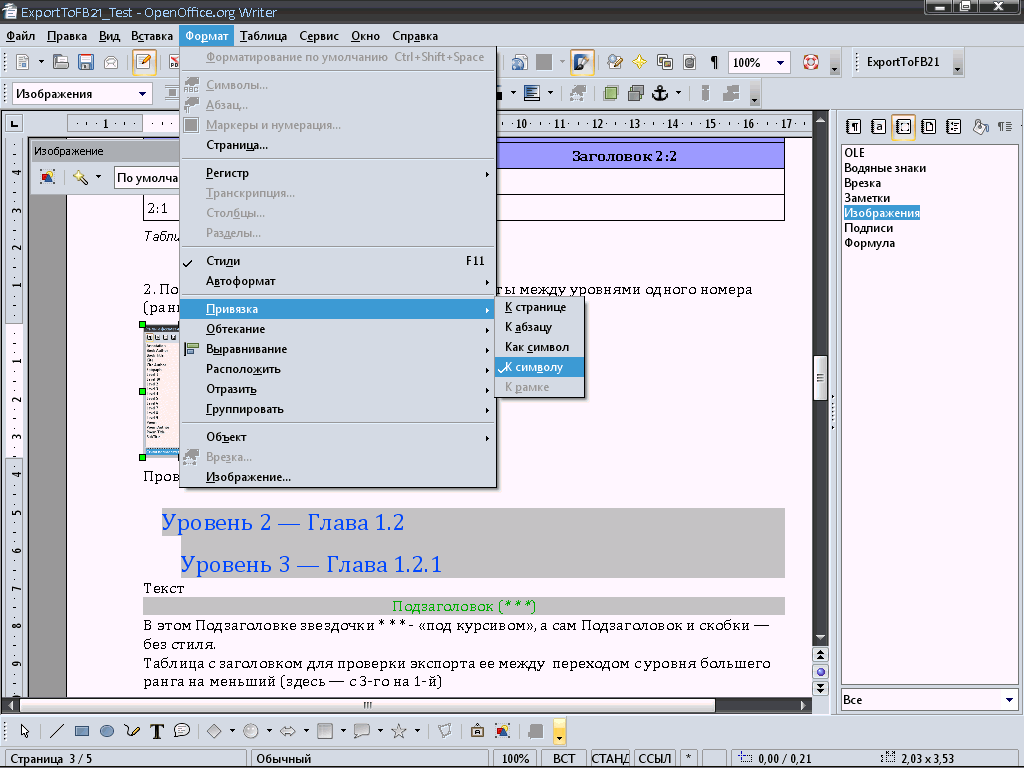Open the 'Изображения' style combo box
This screenshot has height=768, width=1024.
(144, 94)
